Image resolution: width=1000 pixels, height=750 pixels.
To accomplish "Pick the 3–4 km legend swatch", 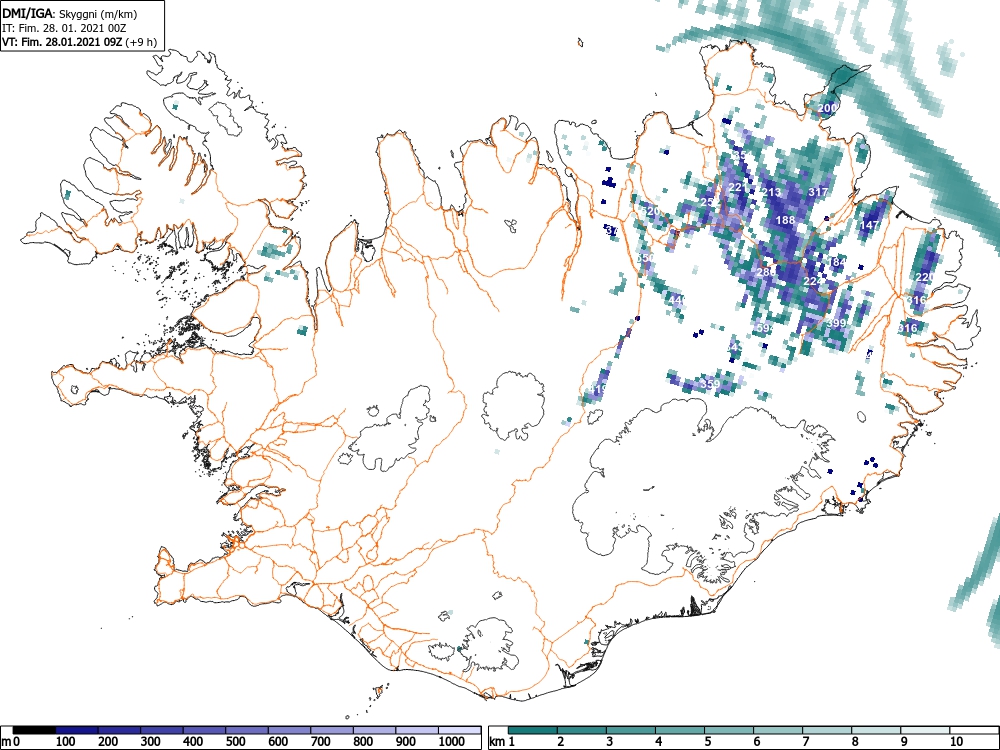I will 631,730.
